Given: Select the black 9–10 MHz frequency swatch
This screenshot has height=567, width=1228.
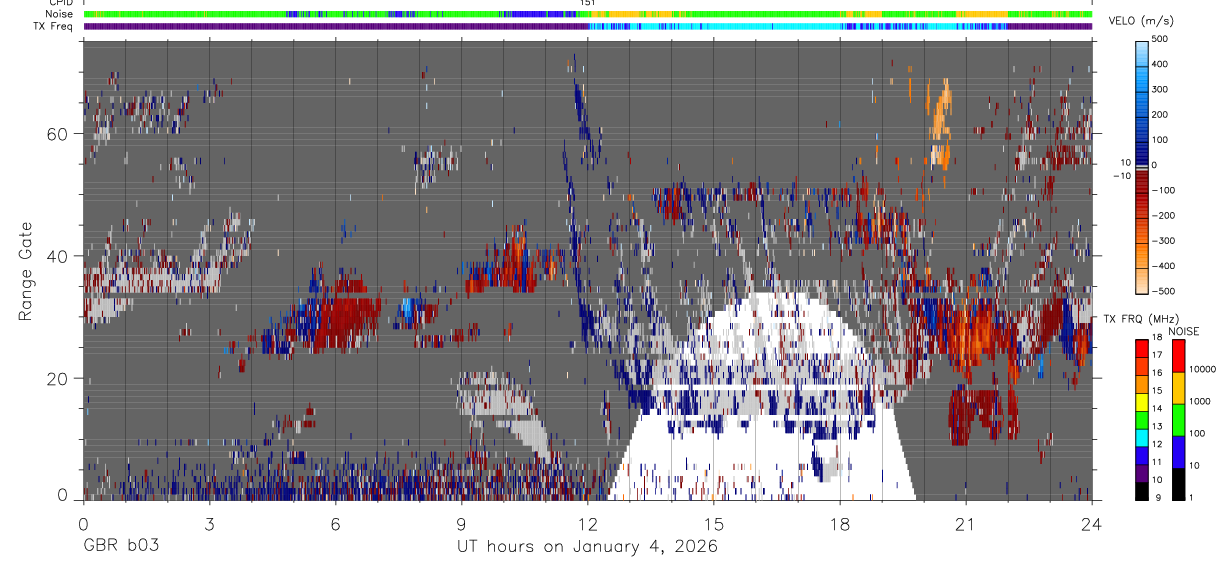Looking at the screenshot, I should (x=1141, y=491).
